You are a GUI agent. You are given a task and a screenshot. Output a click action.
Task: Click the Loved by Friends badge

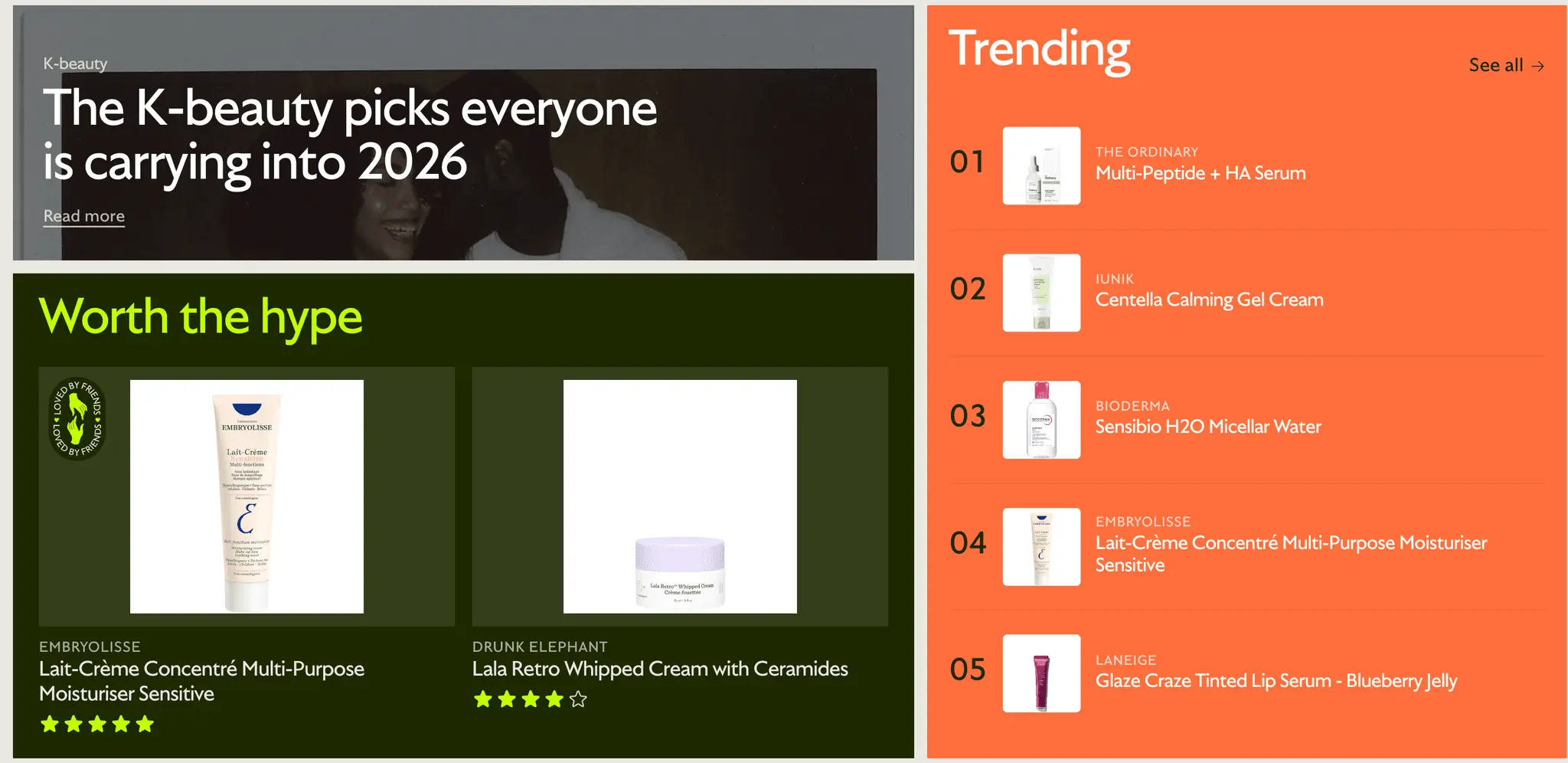77,419
